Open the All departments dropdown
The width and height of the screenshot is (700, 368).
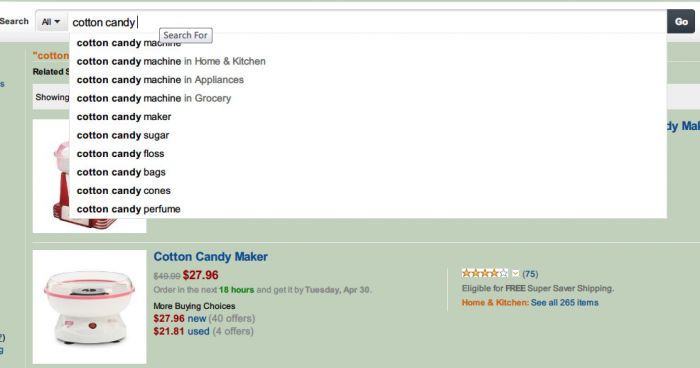point(50,22)
